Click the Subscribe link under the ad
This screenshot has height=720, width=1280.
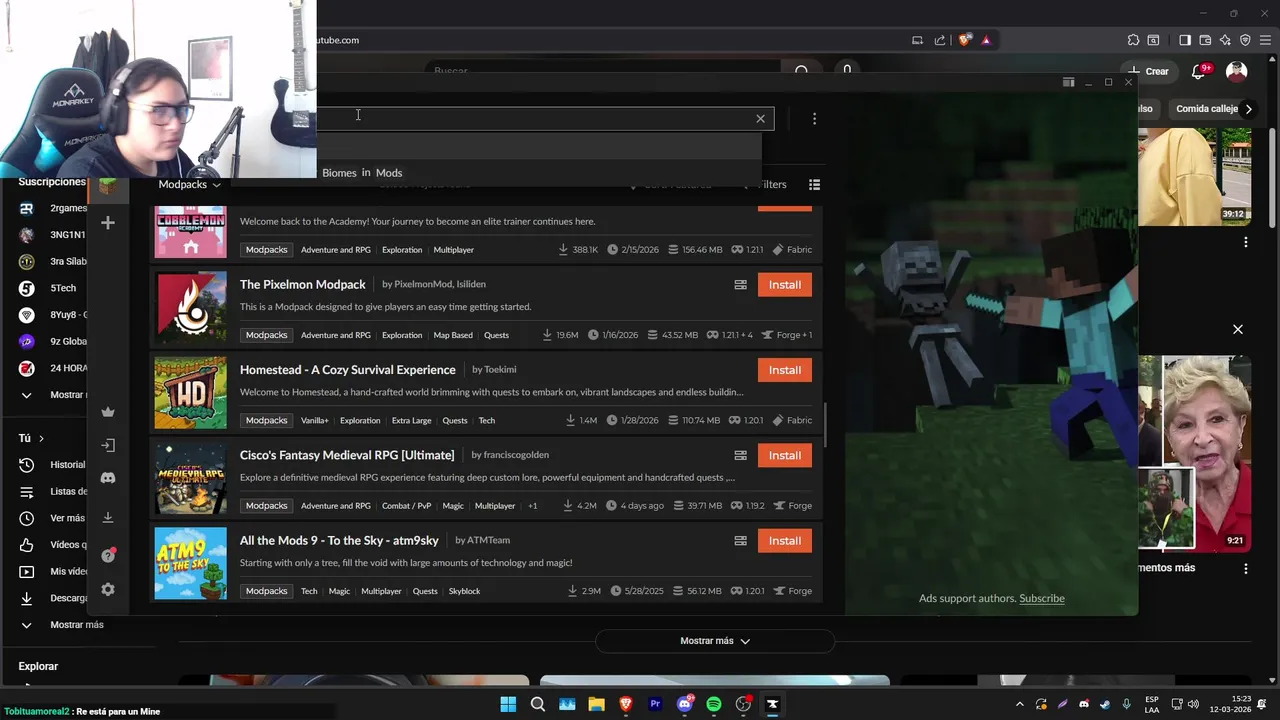click(x=1041, y=598)
